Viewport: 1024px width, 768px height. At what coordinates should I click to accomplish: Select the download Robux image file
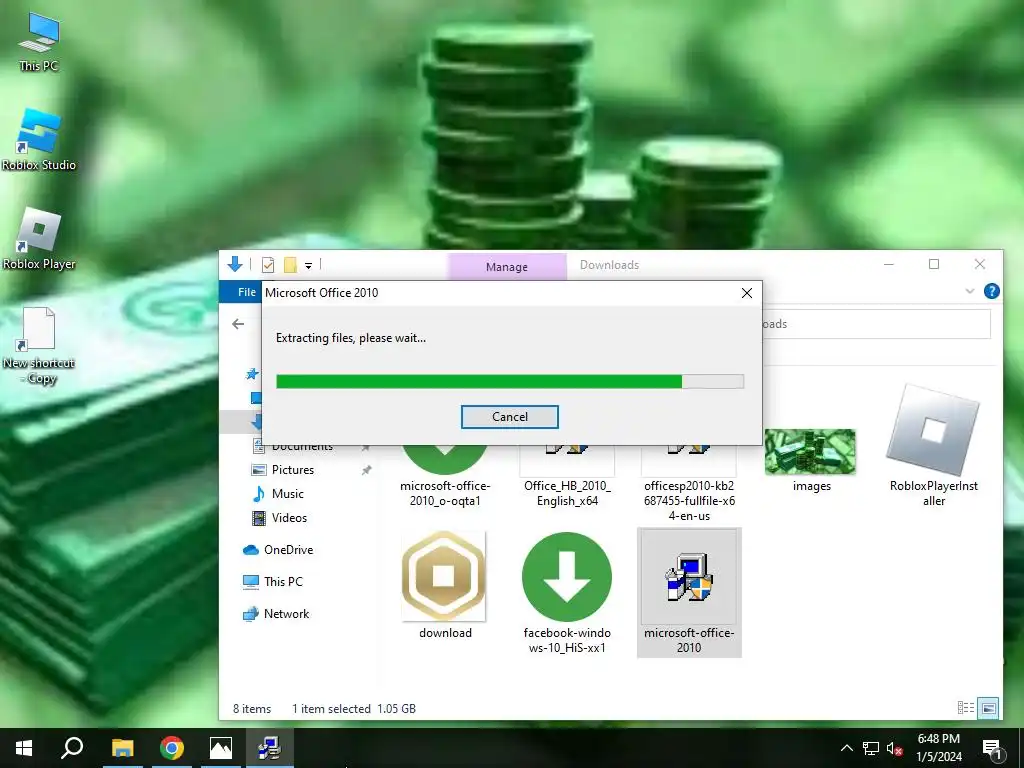(444, 585)
